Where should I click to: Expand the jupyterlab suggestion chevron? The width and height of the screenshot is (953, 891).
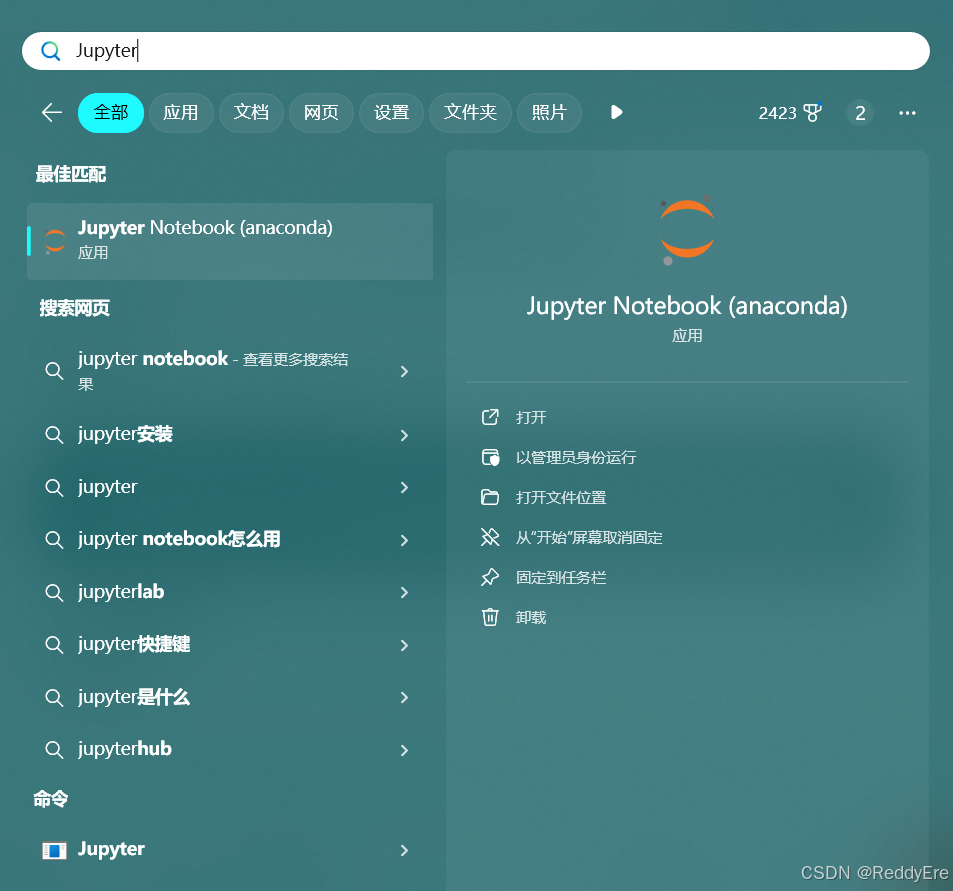click(404, 593)
